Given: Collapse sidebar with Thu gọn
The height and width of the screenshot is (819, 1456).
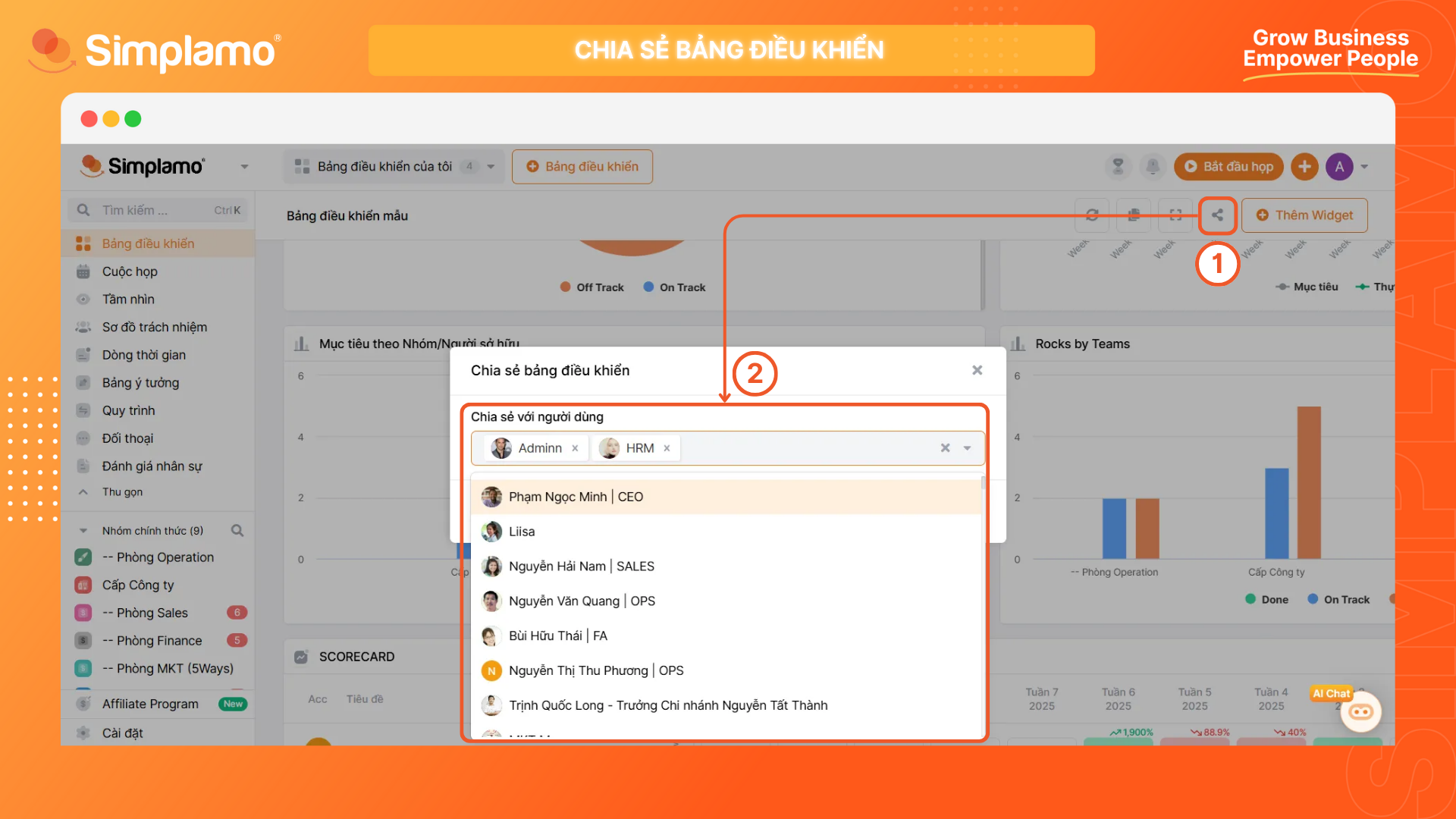Looking at the screenshot, I should tap(121, 492).
